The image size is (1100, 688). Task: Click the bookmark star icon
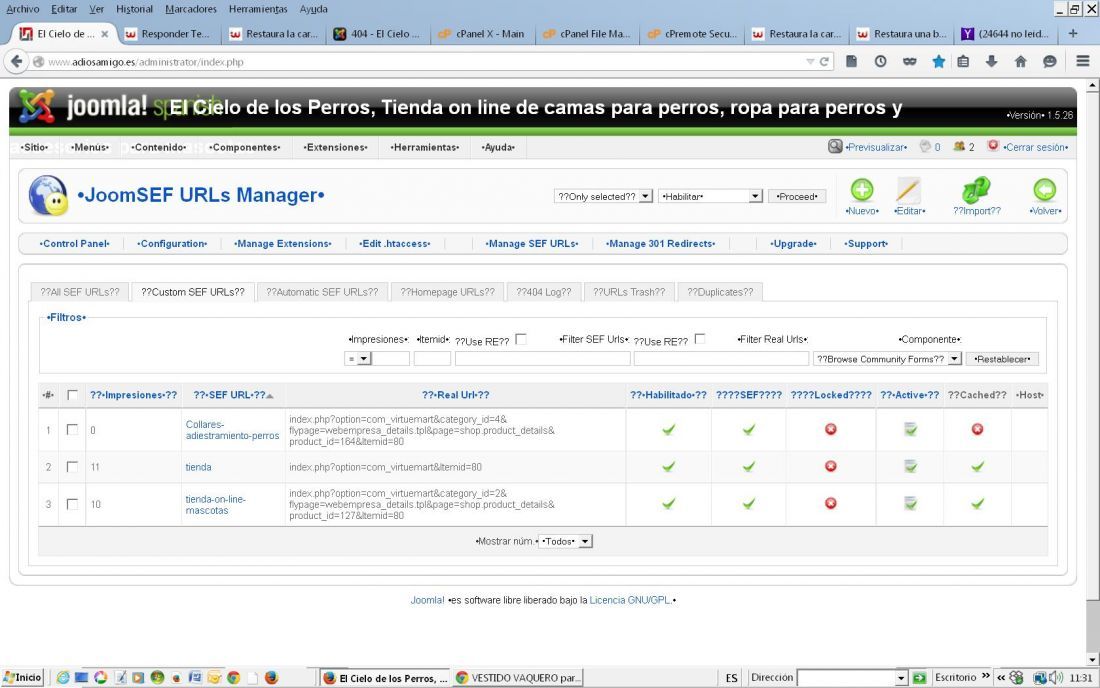click(x=938, y=62)
